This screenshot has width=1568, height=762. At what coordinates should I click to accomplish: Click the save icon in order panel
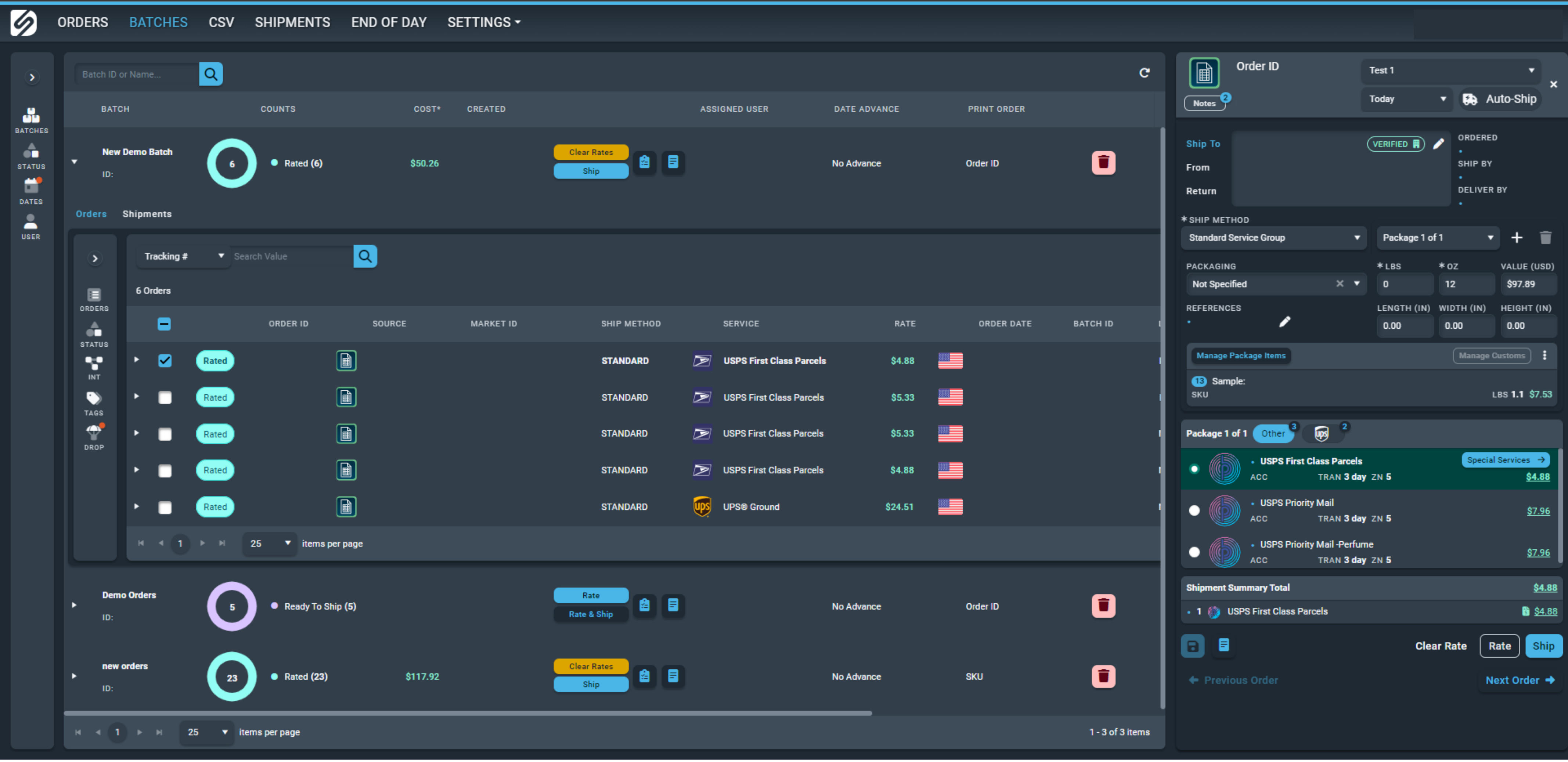1192,646
